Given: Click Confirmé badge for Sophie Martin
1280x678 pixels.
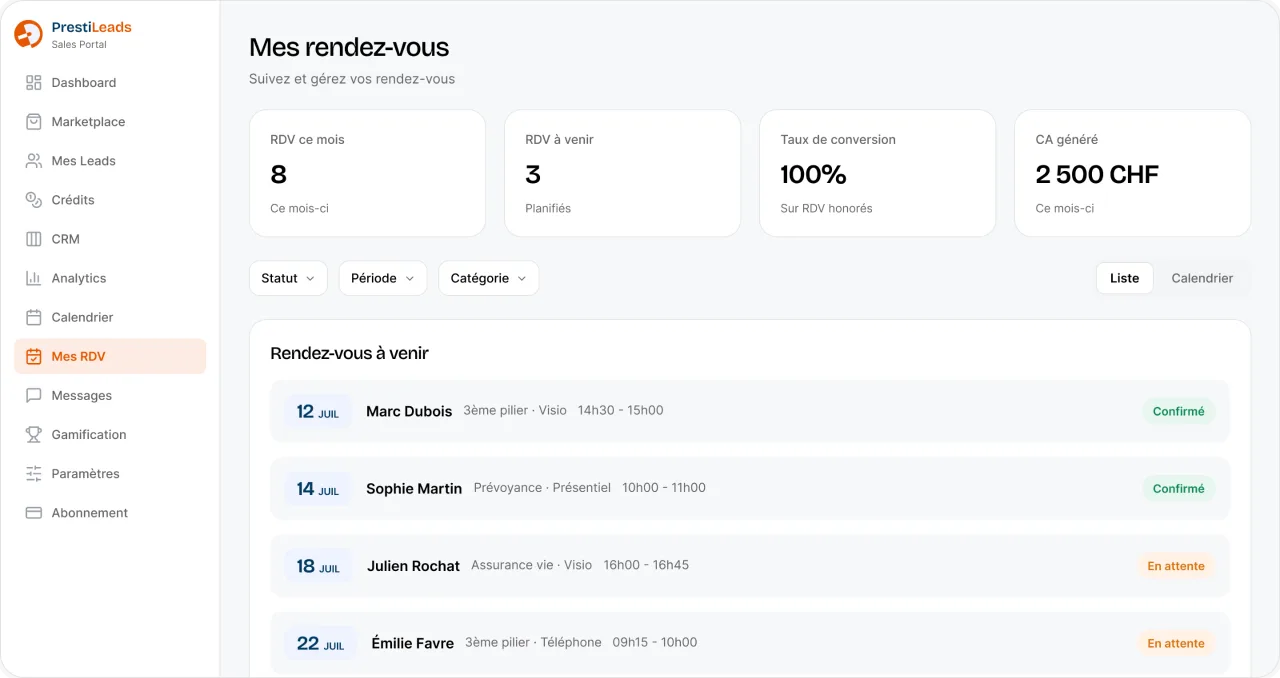Looking at the screenshot, I should [1178, 488].
